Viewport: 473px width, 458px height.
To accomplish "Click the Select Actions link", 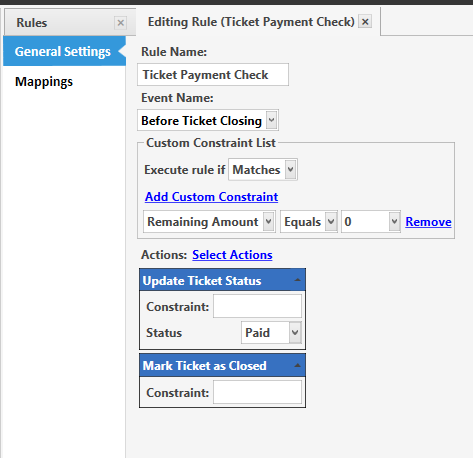I will [232, 255].
